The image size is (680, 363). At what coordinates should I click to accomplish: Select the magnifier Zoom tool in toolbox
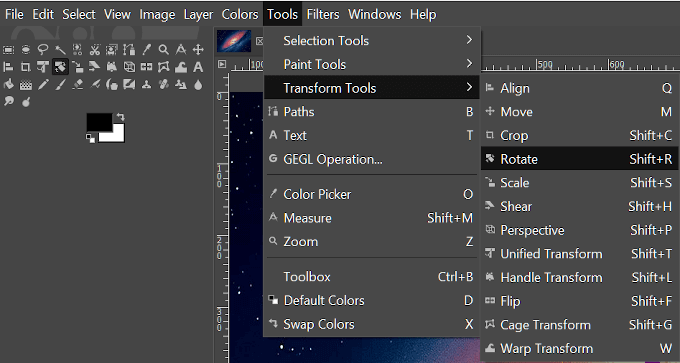[163, 49]
